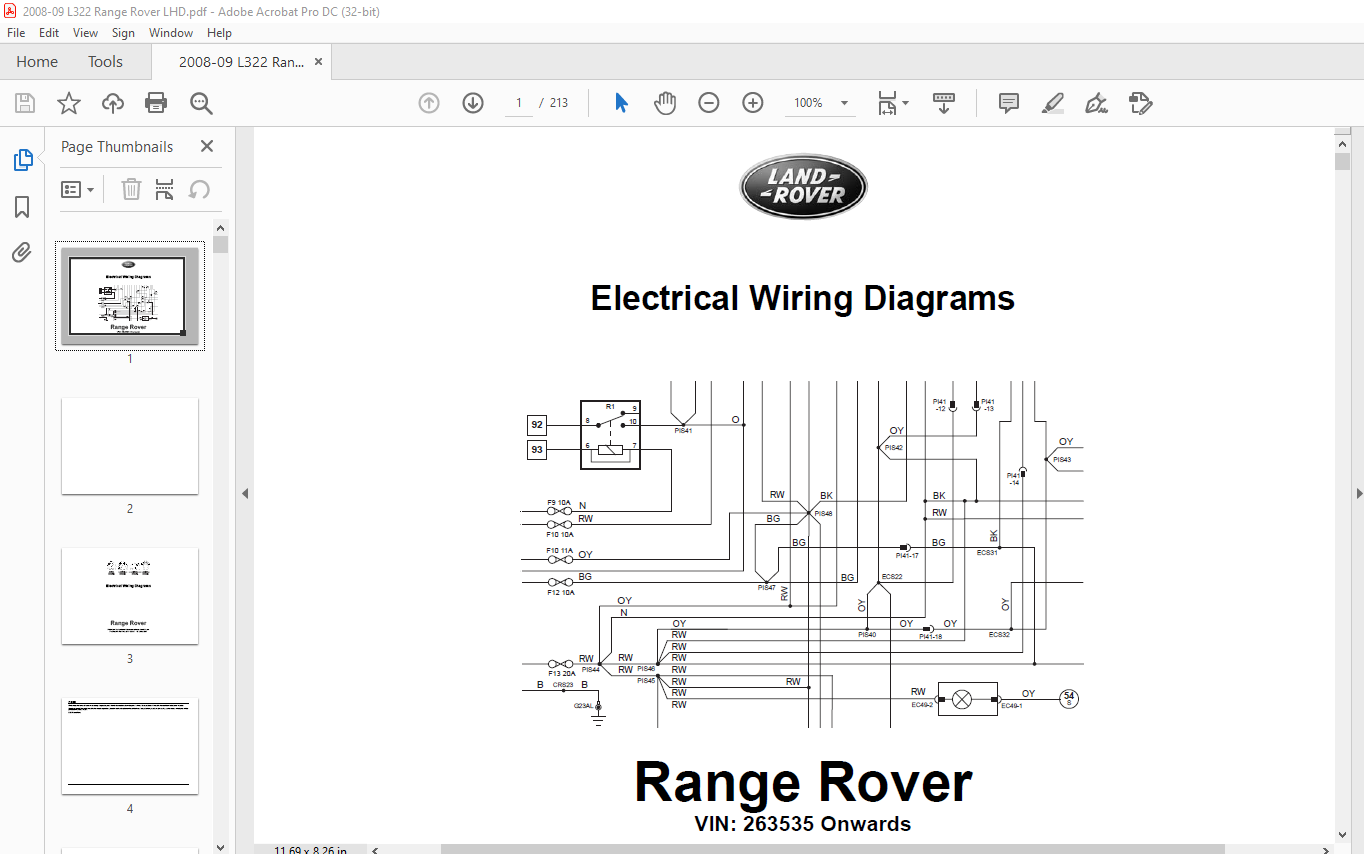The width and height of the screenshot is (1364, 854).
Task: Open the Page Thumbnails sidebar icon
Action: pyautogui.click(x=22, y=160)
